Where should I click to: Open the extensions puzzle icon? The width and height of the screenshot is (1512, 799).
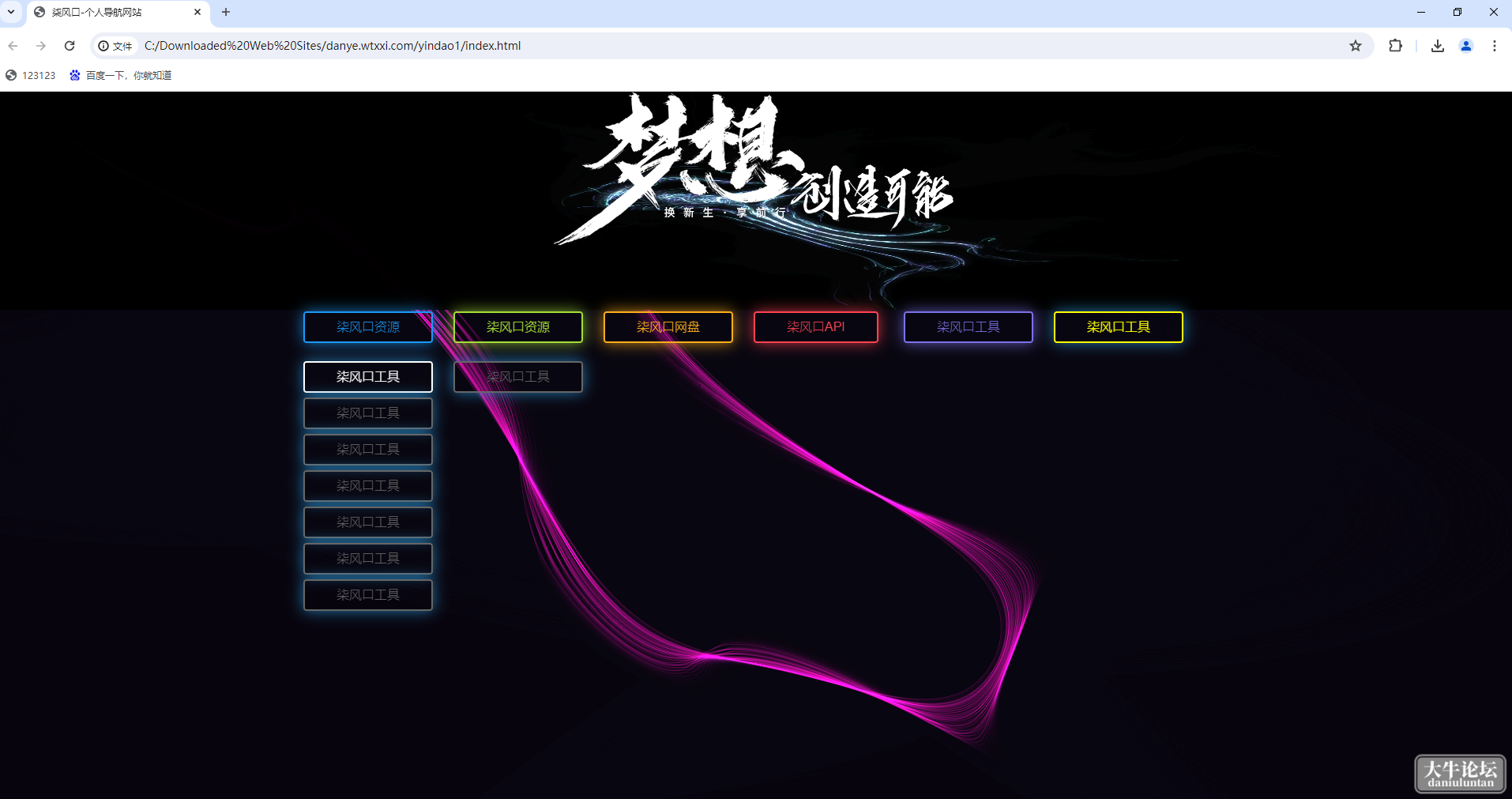point(1396,46)
